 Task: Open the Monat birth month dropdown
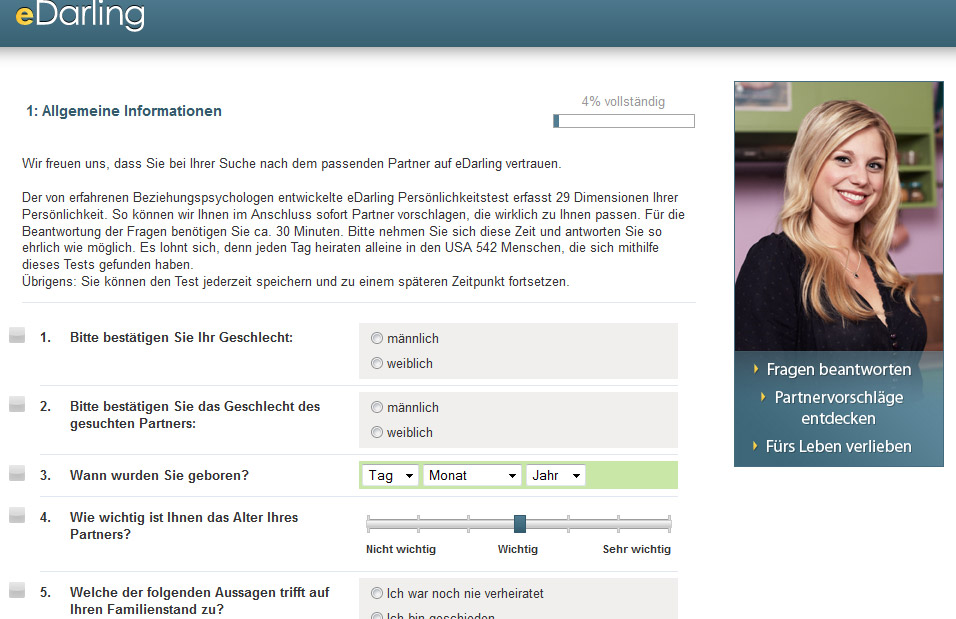[x=473, y=475]
